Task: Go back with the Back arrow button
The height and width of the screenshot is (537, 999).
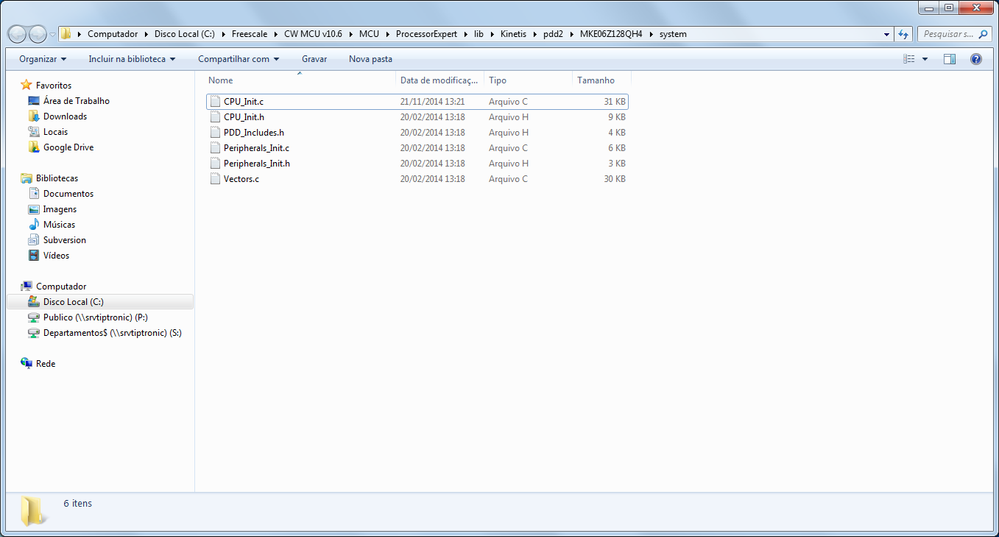Action: coord(17,34)
